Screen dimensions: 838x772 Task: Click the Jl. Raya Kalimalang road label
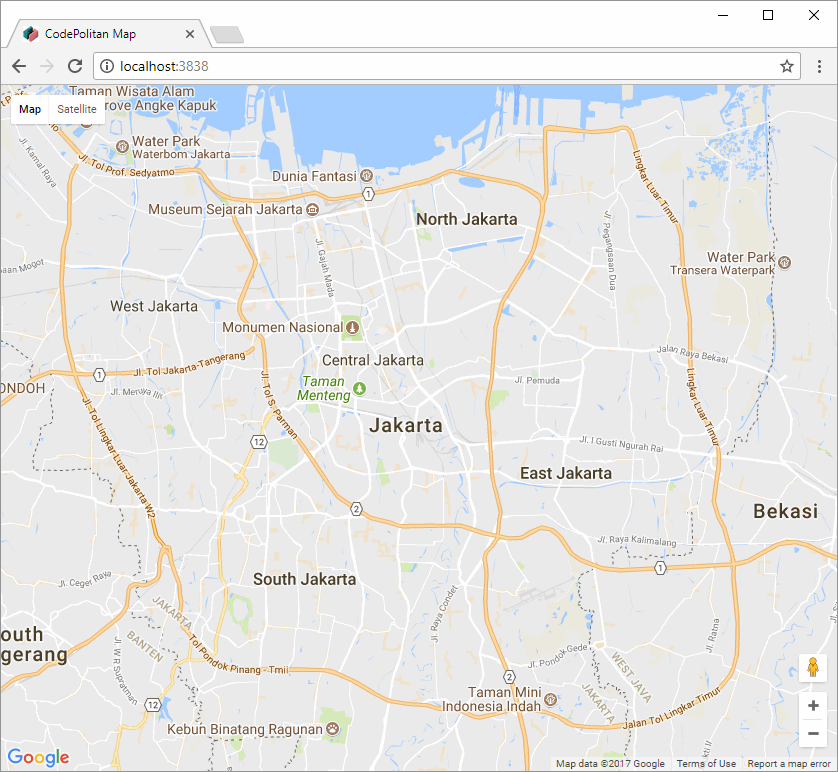point(637,541)
